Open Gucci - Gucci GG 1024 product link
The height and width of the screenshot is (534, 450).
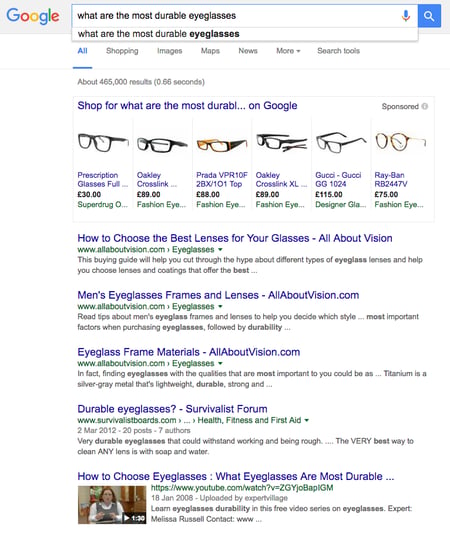pyautogui.click(x=338, y=179)
